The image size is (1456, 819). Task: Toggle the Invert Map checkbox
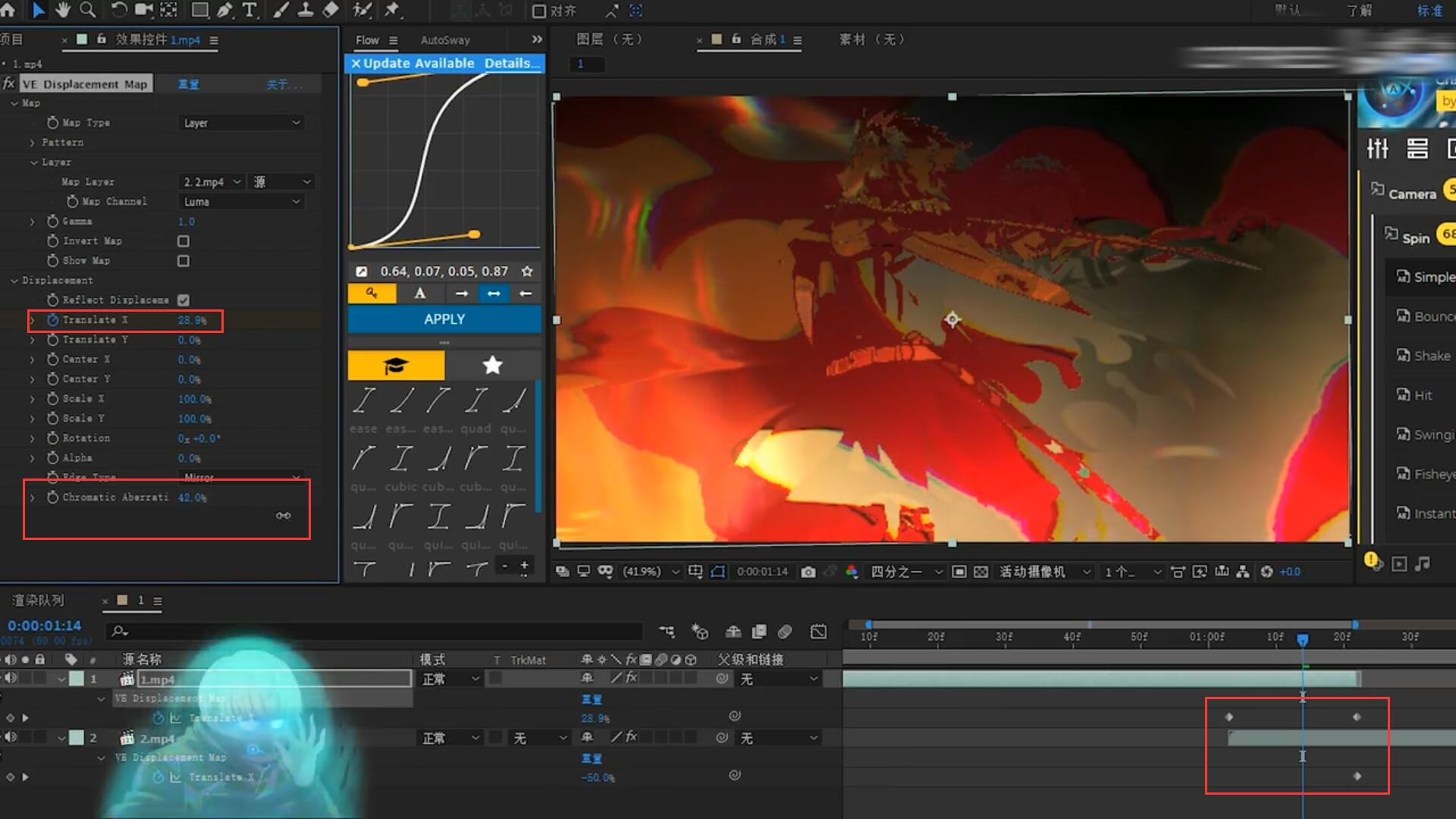[184, 241]
